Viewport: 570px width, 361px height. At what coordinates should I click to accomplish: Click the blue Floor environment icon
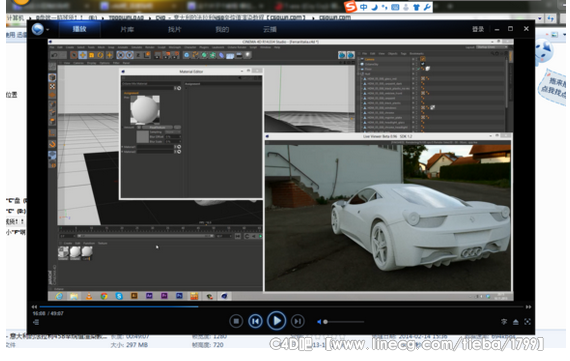[x=230, y=55]
